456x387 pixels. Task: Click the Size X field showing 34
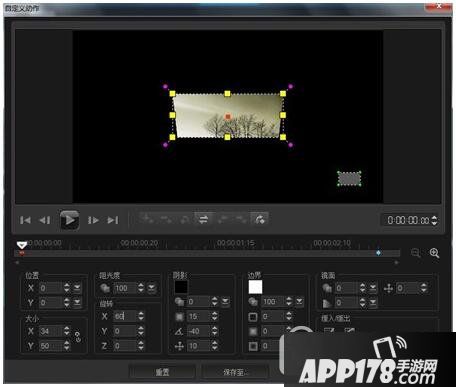[x=51, y=331]
